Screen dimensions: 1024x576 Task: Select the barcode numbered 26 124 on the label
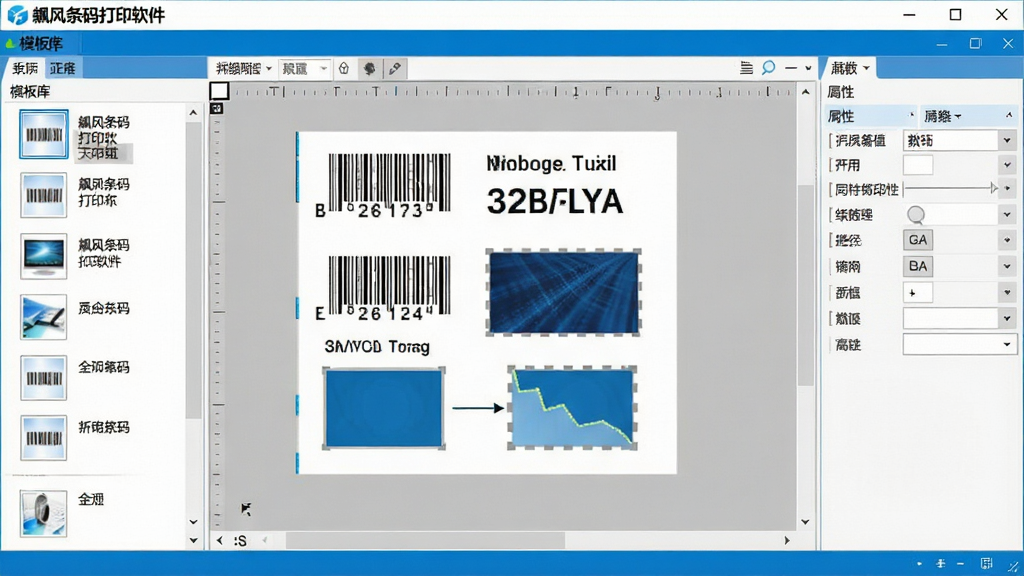coord(385,288)
